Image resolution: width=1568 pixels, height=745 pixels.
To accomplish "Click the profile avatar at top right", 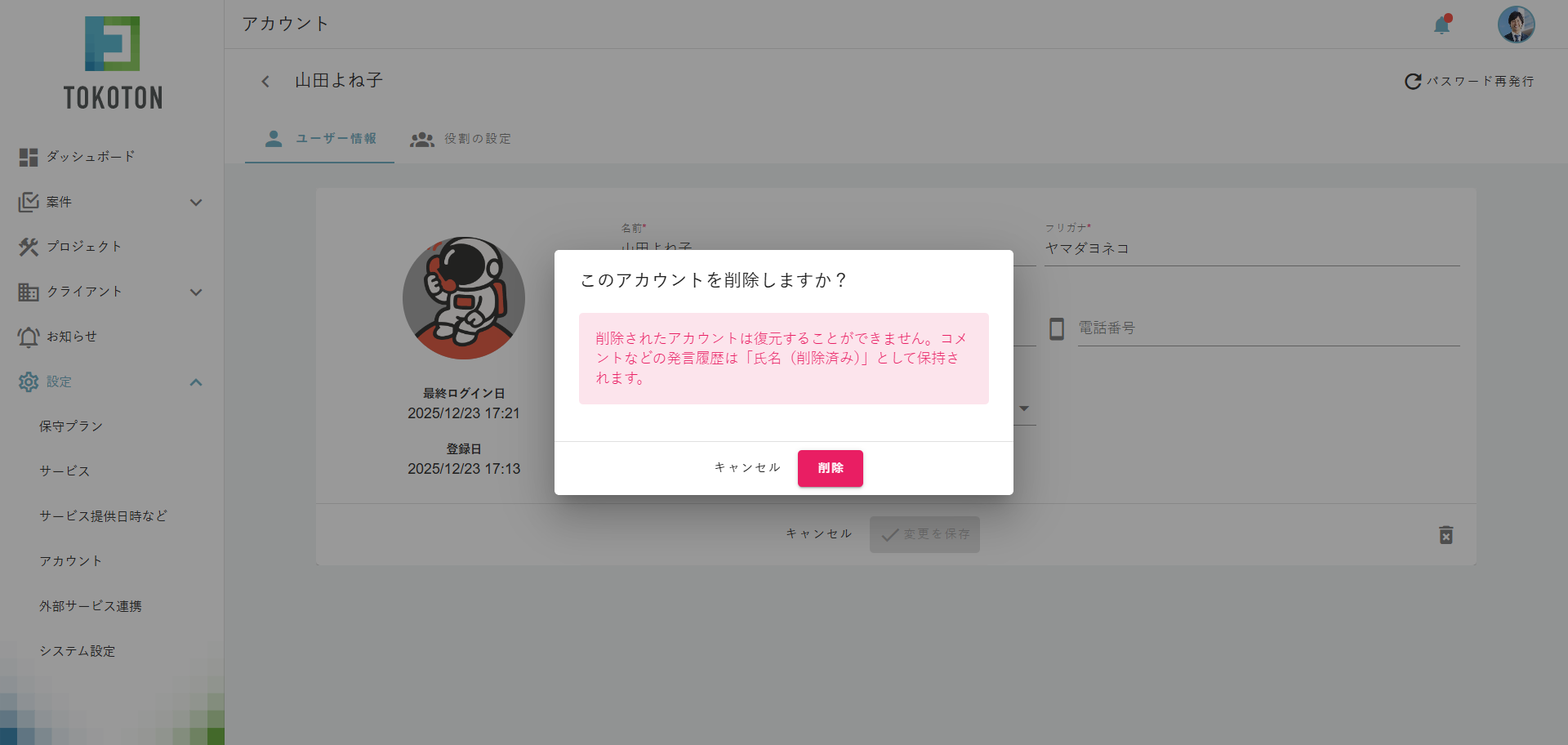I will [x=1516, y=24].
